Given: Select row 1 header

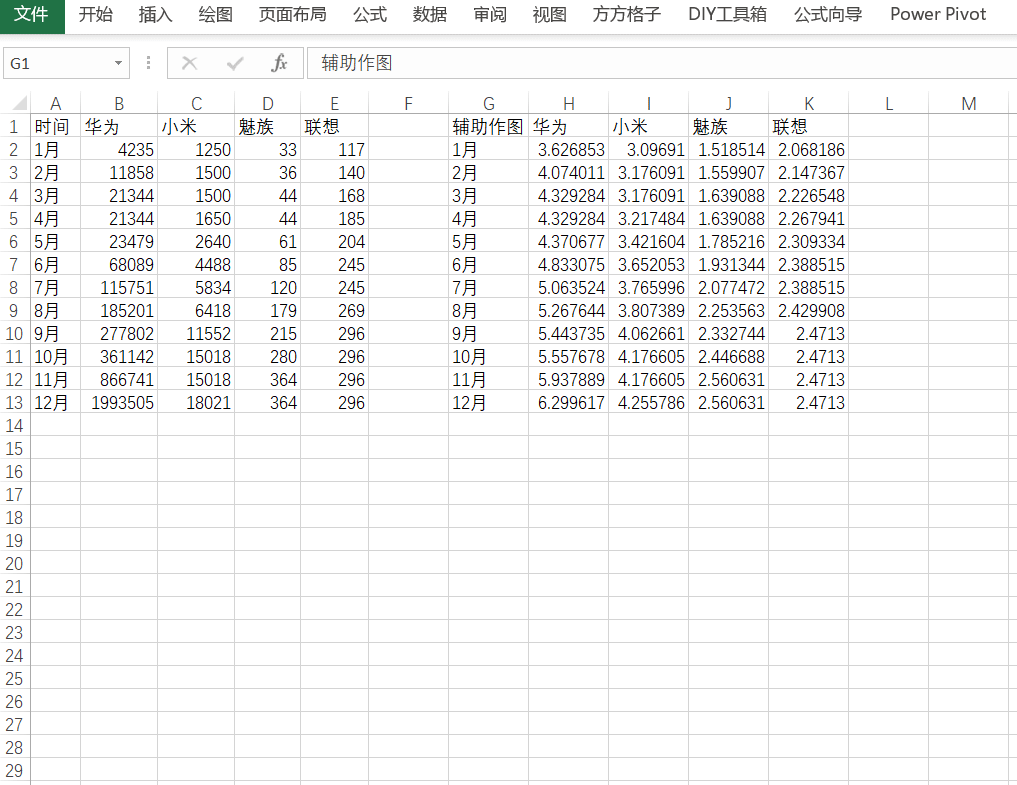Looking at the screenshot, I should tap(14, 126).
